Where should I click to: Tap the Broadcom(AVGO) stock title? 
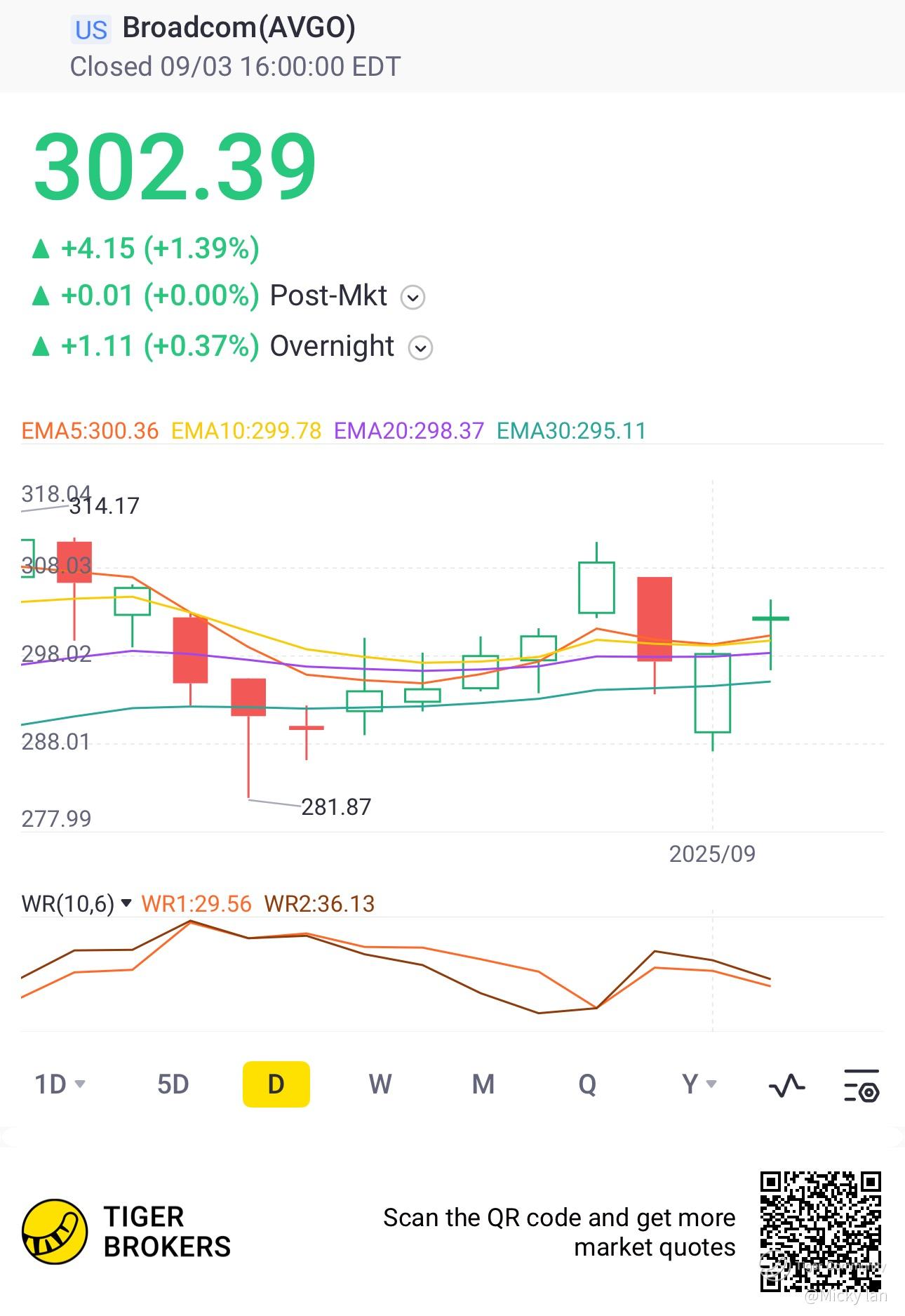pos(239,27)
